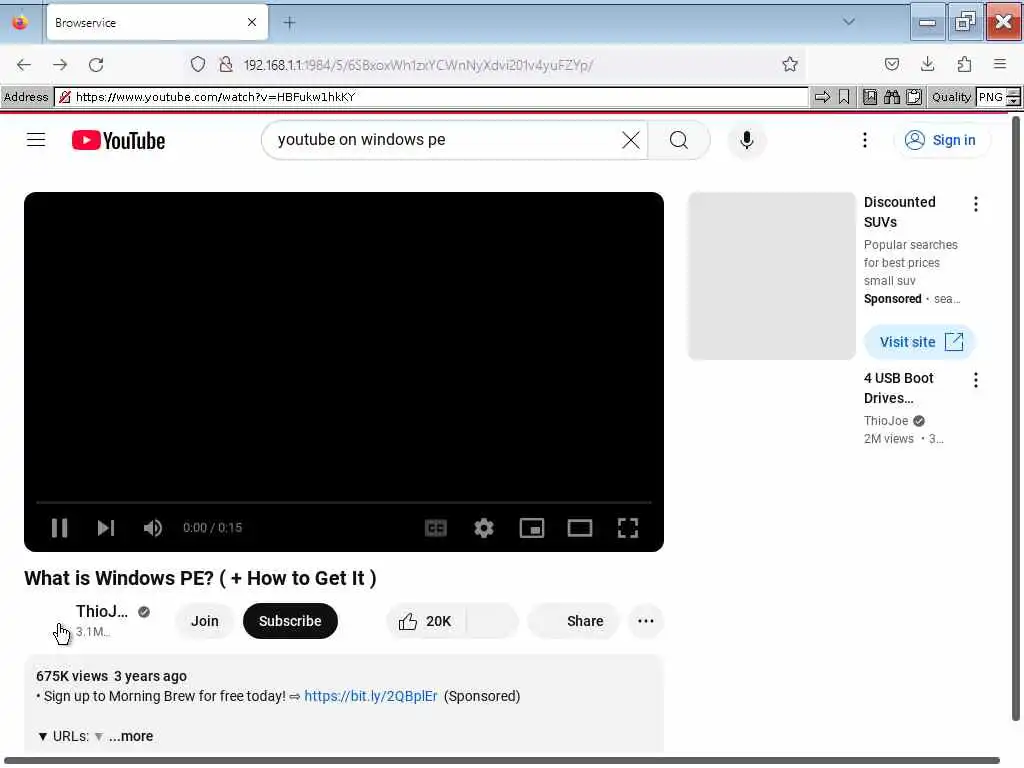Pause the video playback
Screen dimensions: 1024x768
tap(59, 528)
